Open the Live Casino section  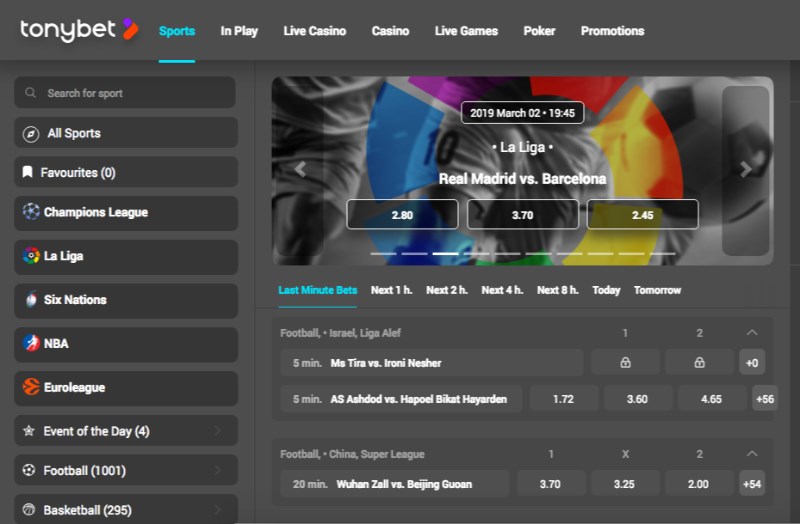click(x=315, y=31)
